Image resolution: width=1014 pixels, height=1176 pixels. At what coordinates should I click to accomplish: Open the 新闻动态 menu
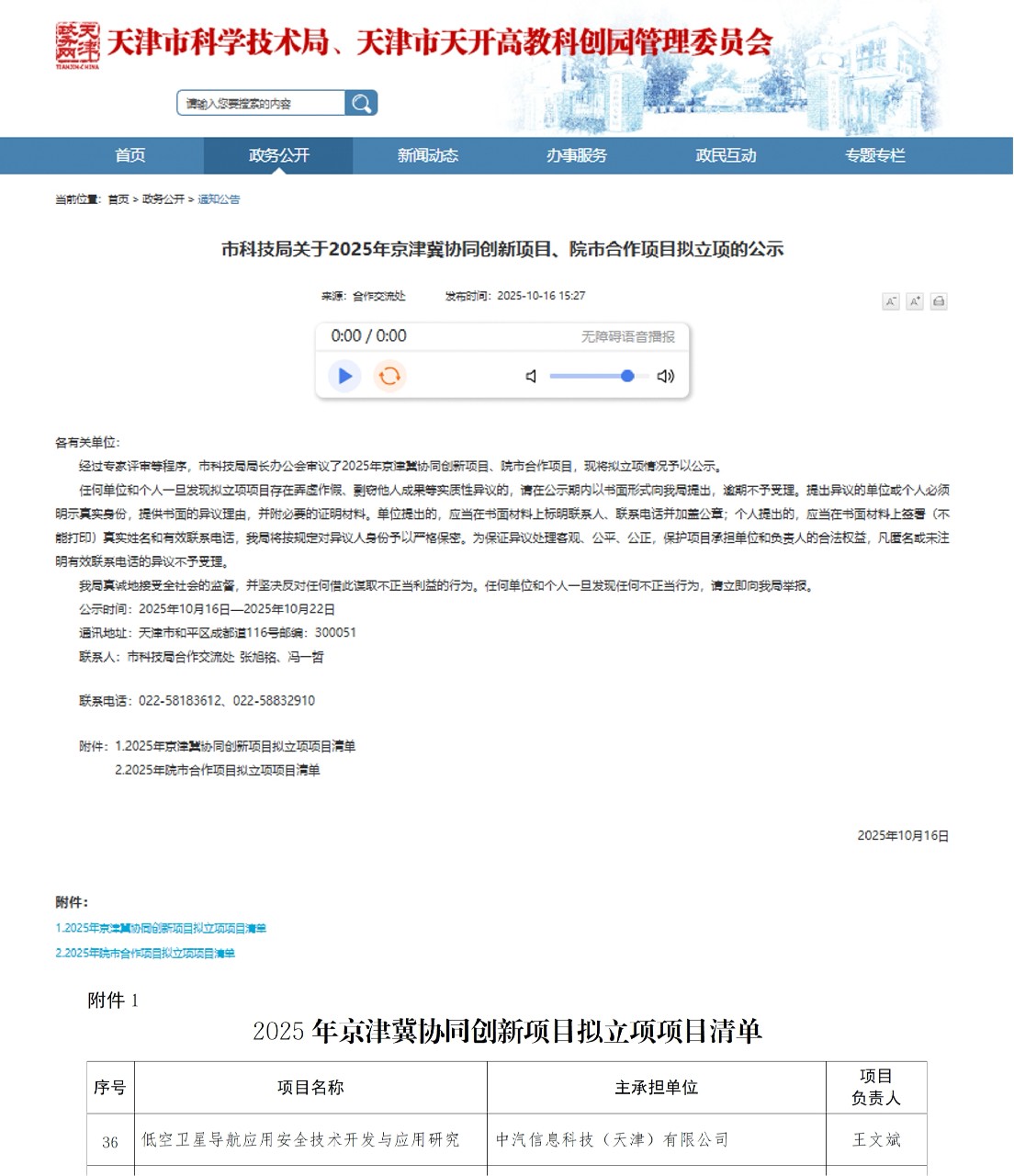[428, 155]
